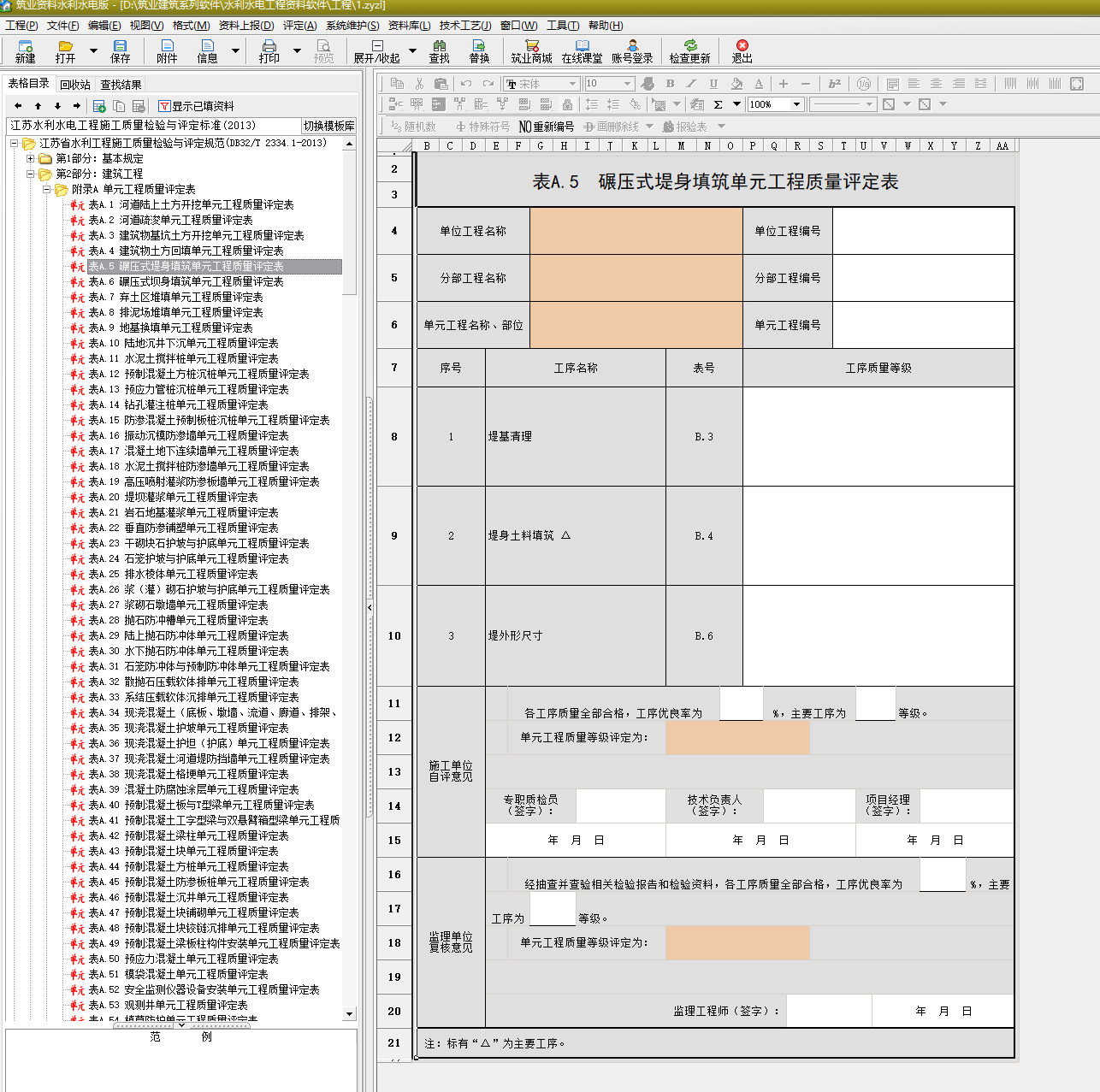Image resolution: width=1100 pixels, height=1092 pixels.
Task: Click the move-up arrow in catalog toolbar
Action: (38, 106)
